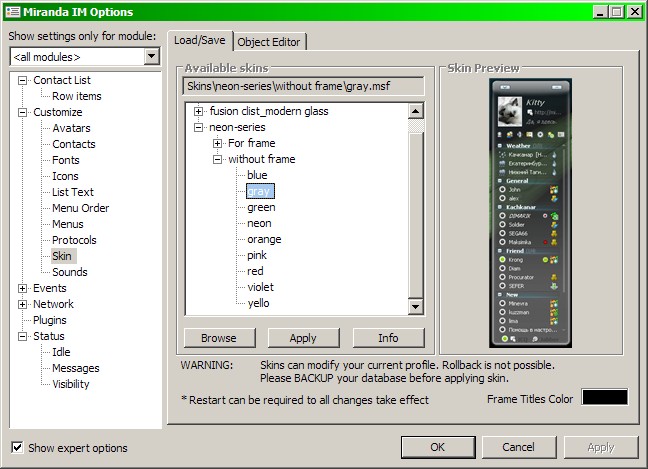The height and width of the screenshot is (469, 648).
Task: Click the skin list scrollbar thumb
Action: pos(415,215)
